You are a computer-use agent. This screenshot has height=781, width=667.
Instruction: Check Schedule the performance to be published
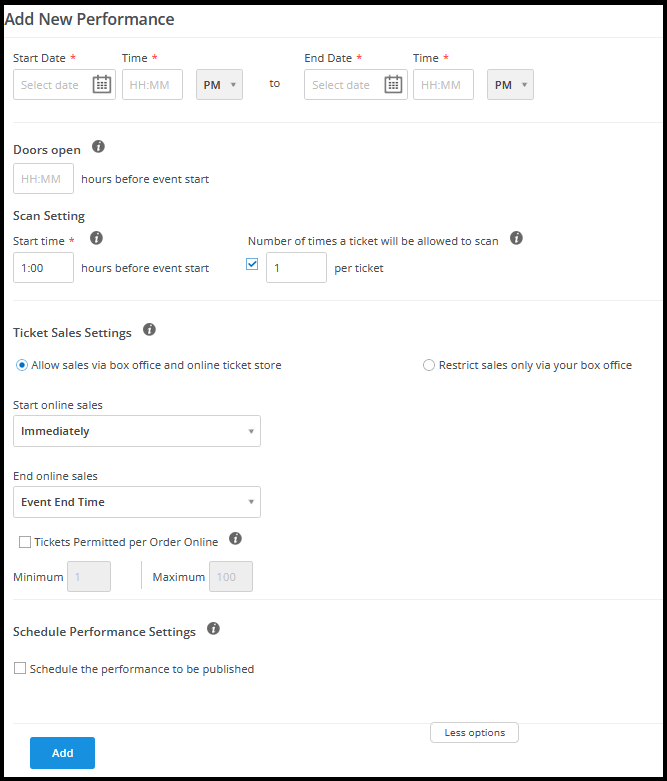tap(20, 668)
